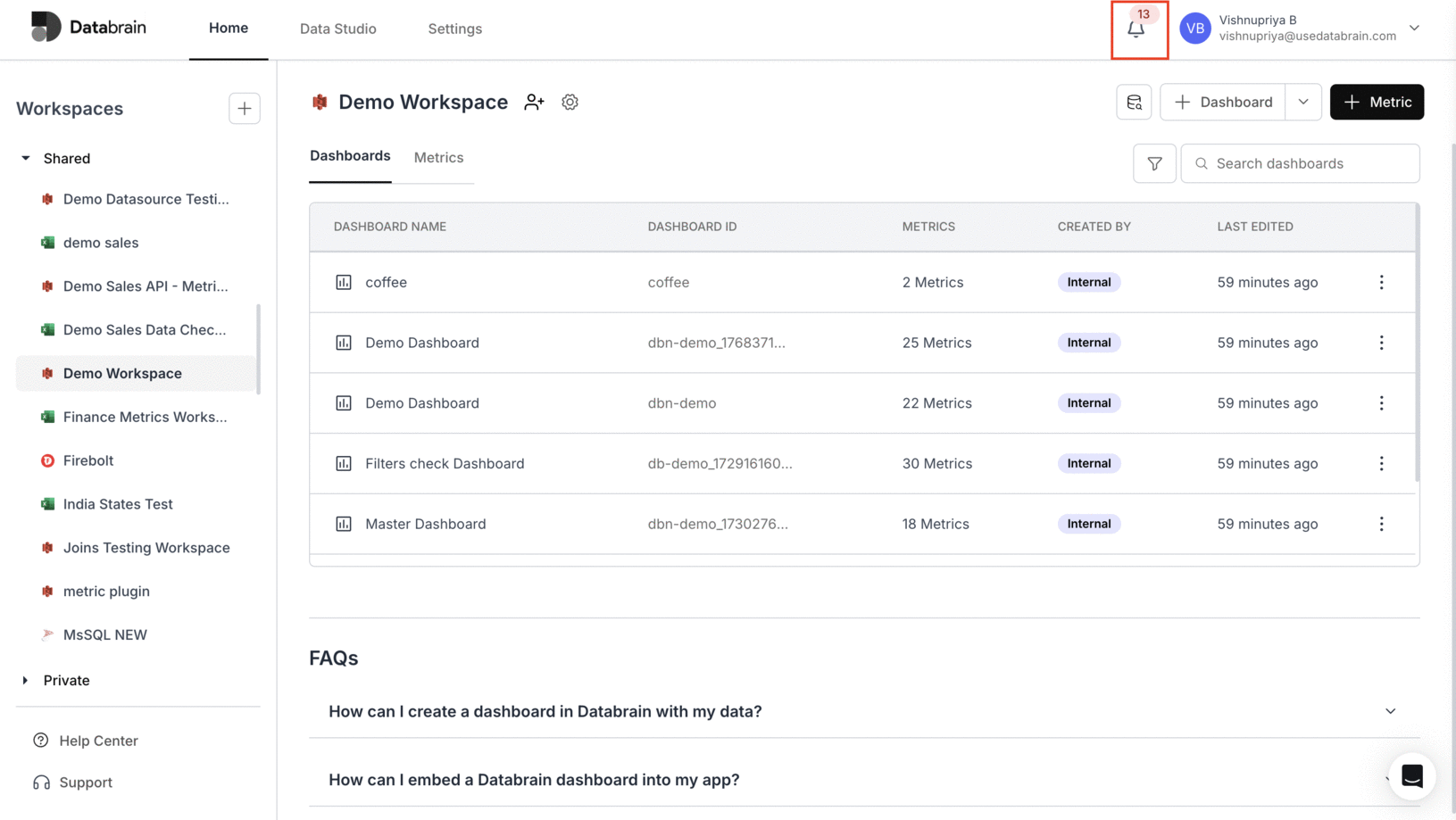Click the 18 Metrics cell
This screenshot has width=1456, height=820.
[936, 525]
